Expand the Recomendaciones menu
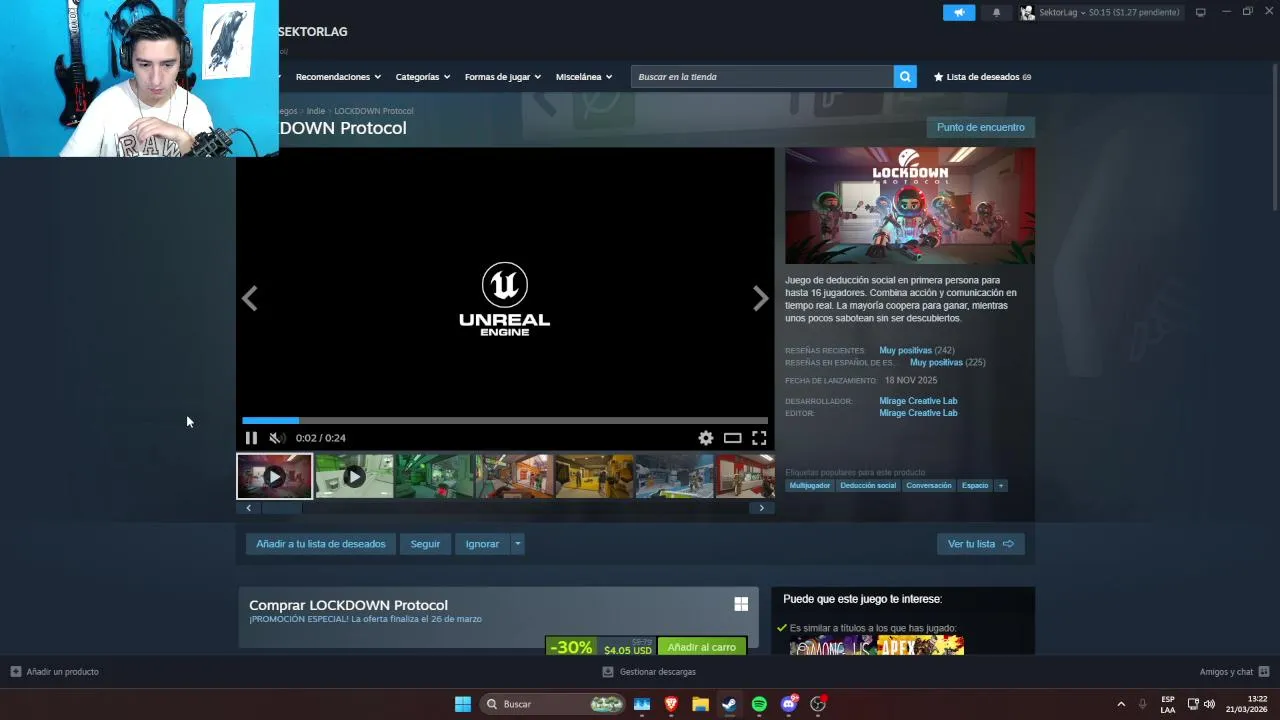 (338, 77)
